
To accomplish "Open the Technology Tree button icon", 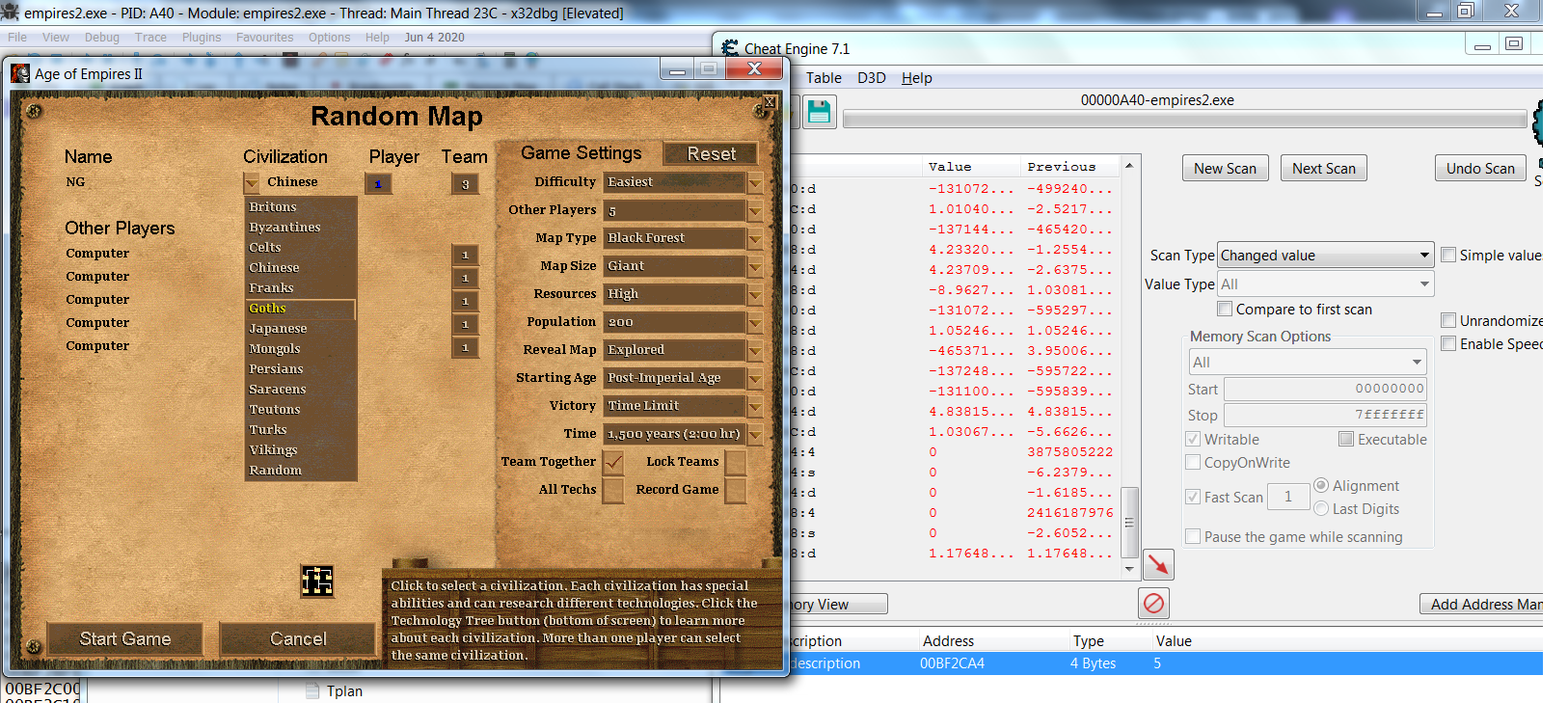I will pos(317,581).
